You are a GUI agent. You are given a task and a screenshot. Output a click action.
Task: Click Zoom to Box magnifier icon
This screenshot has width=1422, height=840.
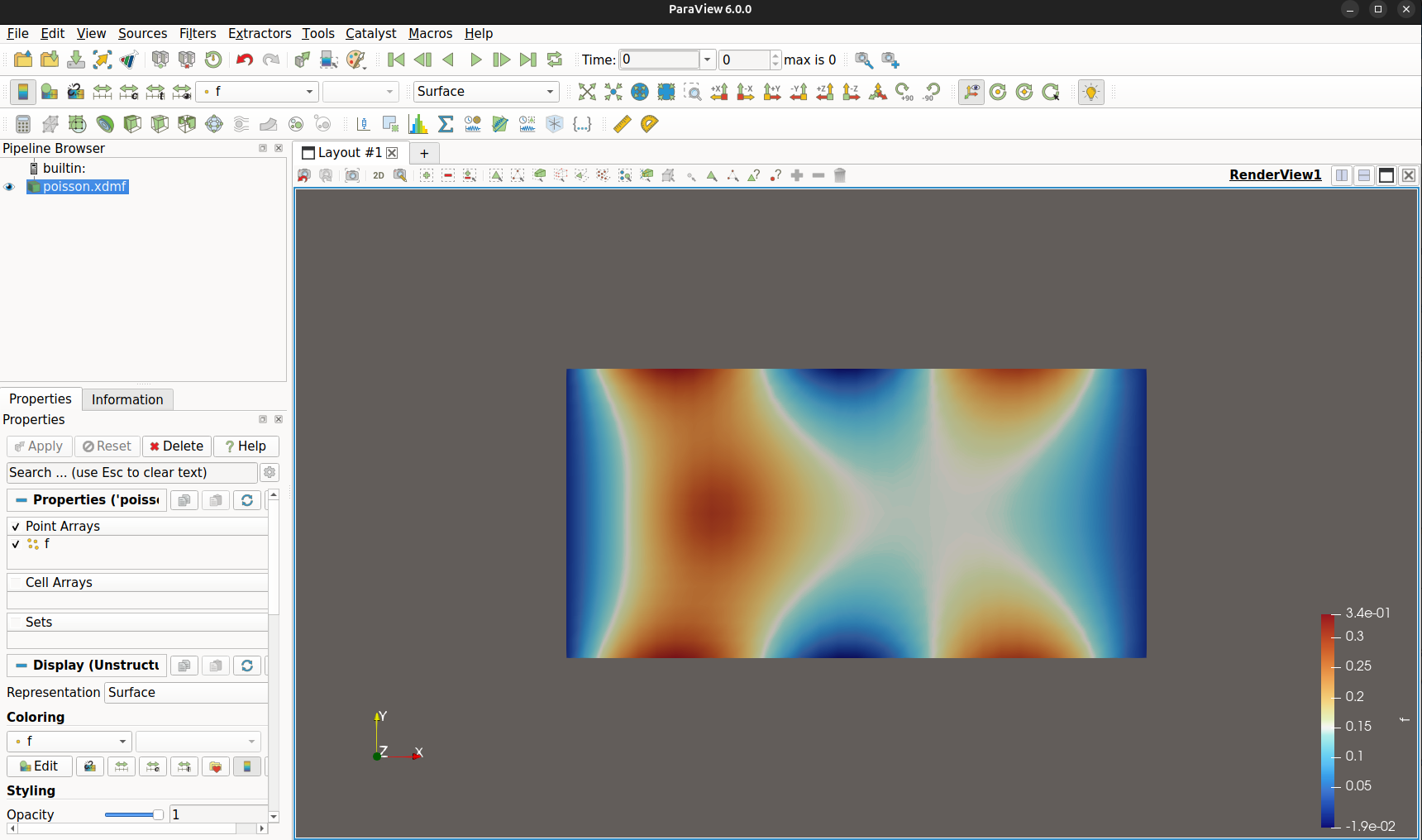tap(693, 92)
